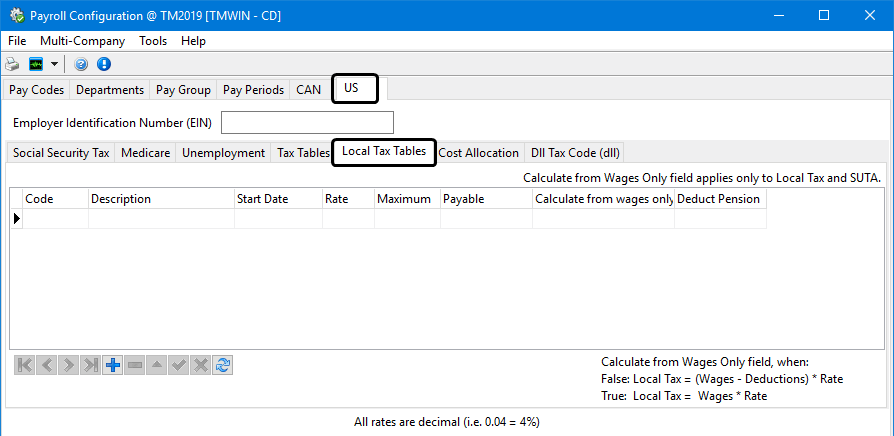Click the blue exclamation info icon

[x=104, y=64]
